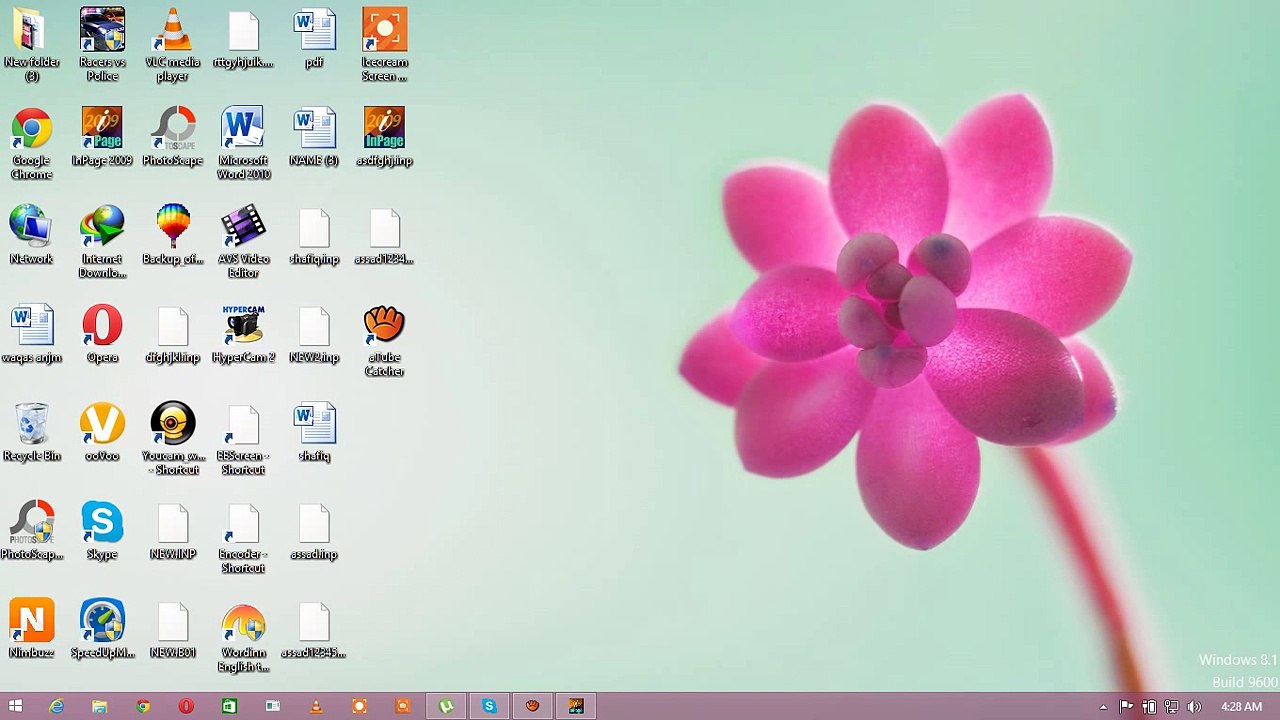Switch to uTorrent in the taskbar
Screen dimensions: 1280x720
446,706
